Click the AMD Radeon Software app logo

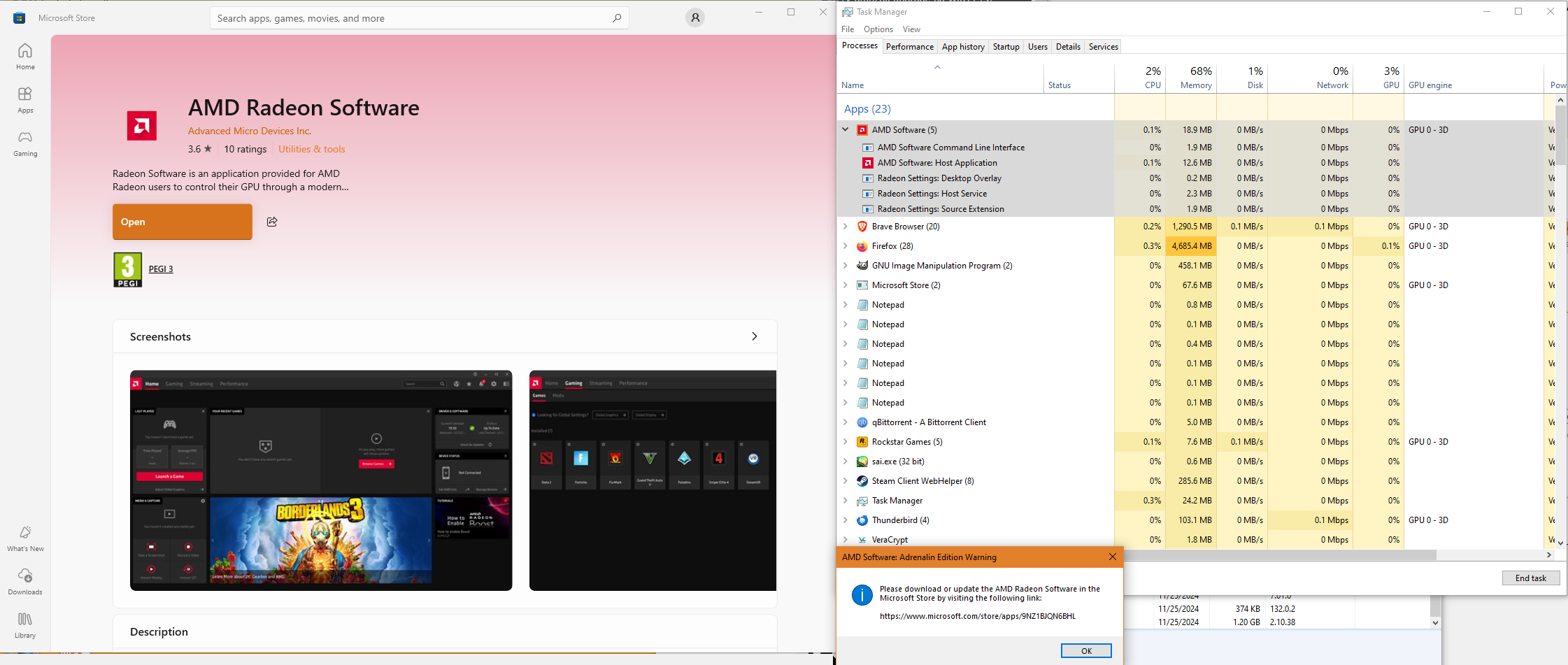click(142, 126)
